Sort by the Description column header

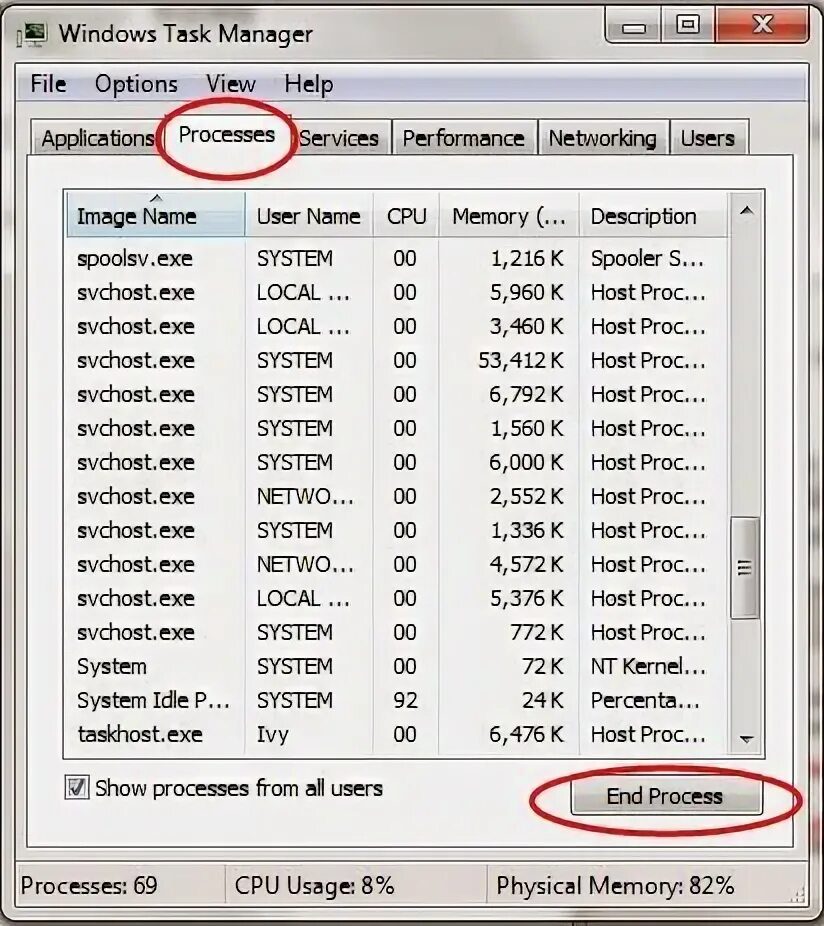click(x=653, y=215)
